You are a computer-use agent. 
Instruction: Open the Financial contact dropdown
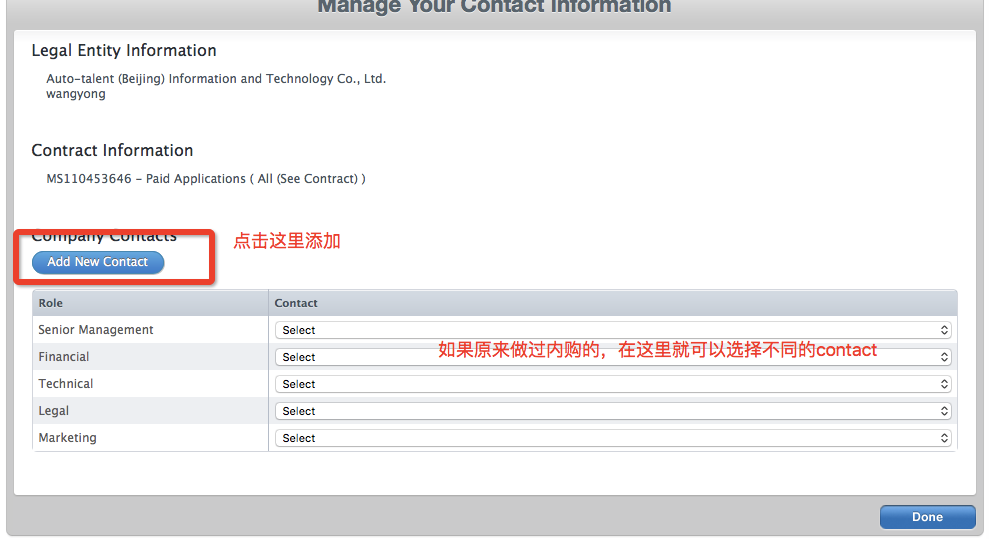point(613,357)
